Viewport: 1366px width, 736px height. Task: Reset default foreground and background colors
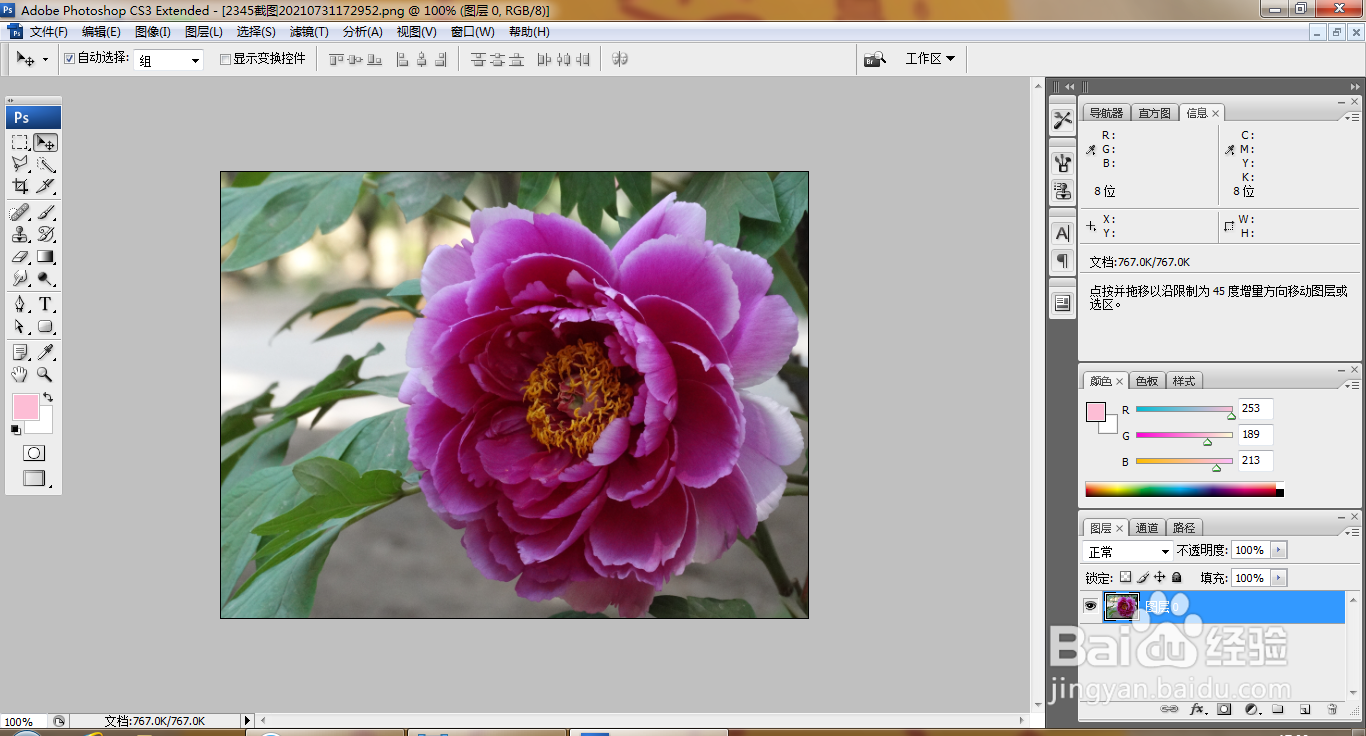click(15, 430)
